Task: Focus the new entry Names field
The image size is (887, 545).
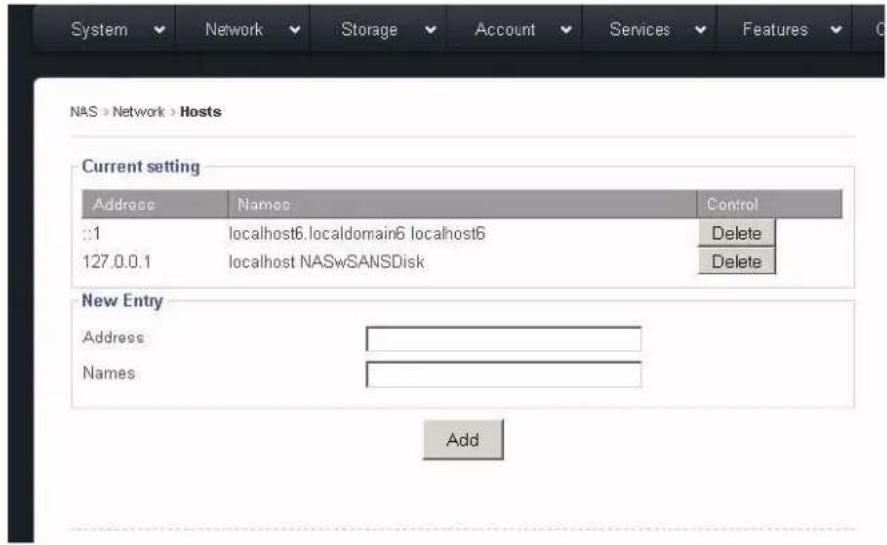Action: tap(503, 374)
